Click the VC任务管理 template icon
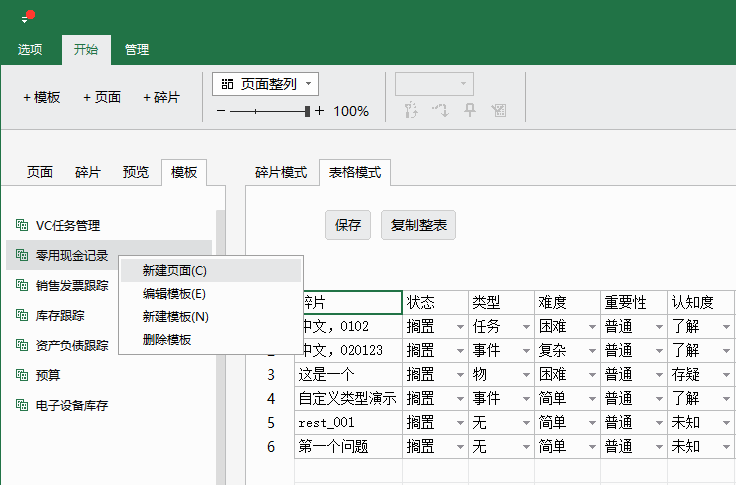The height and width of the screenshot is (485, 736). (x=22, y=226)
